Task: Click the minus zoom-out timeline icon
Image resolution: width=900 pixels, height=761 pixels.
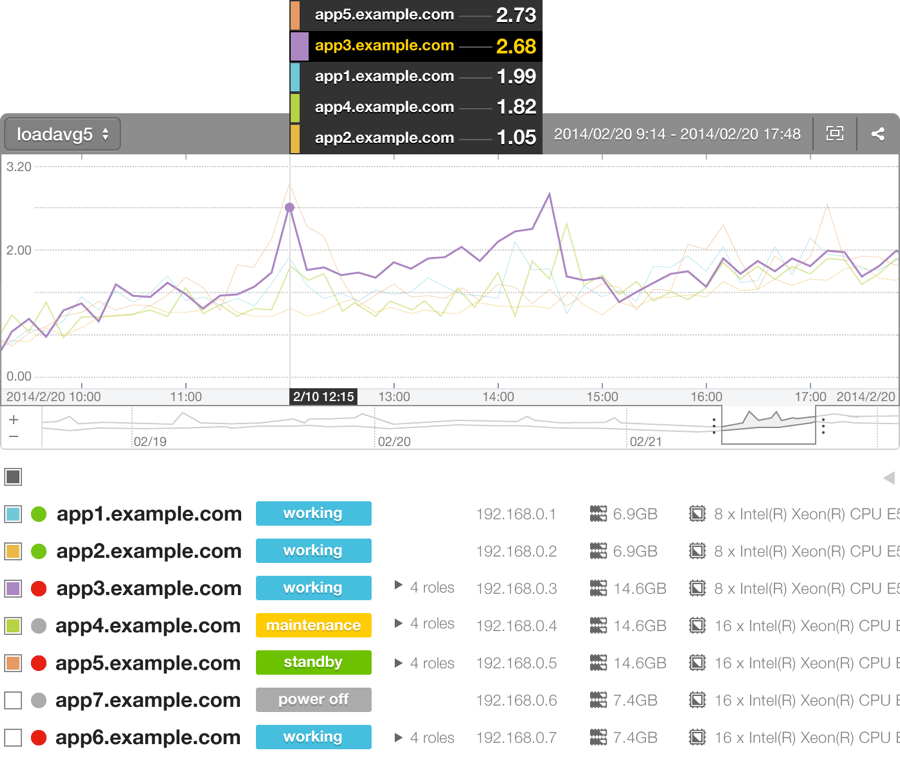Action: pos(14,436)
